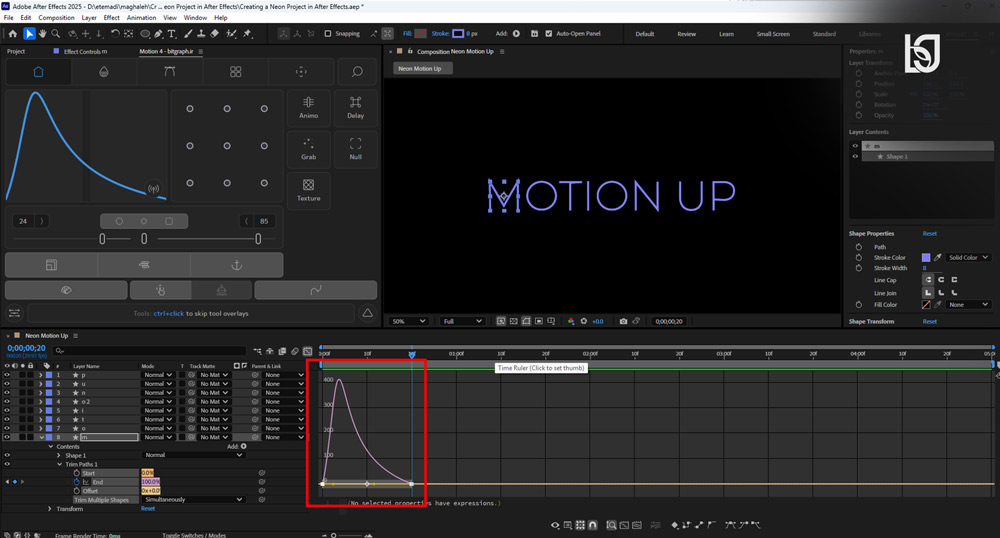Expand the Transform property group
1000x538 pixels.
point(50,509)
